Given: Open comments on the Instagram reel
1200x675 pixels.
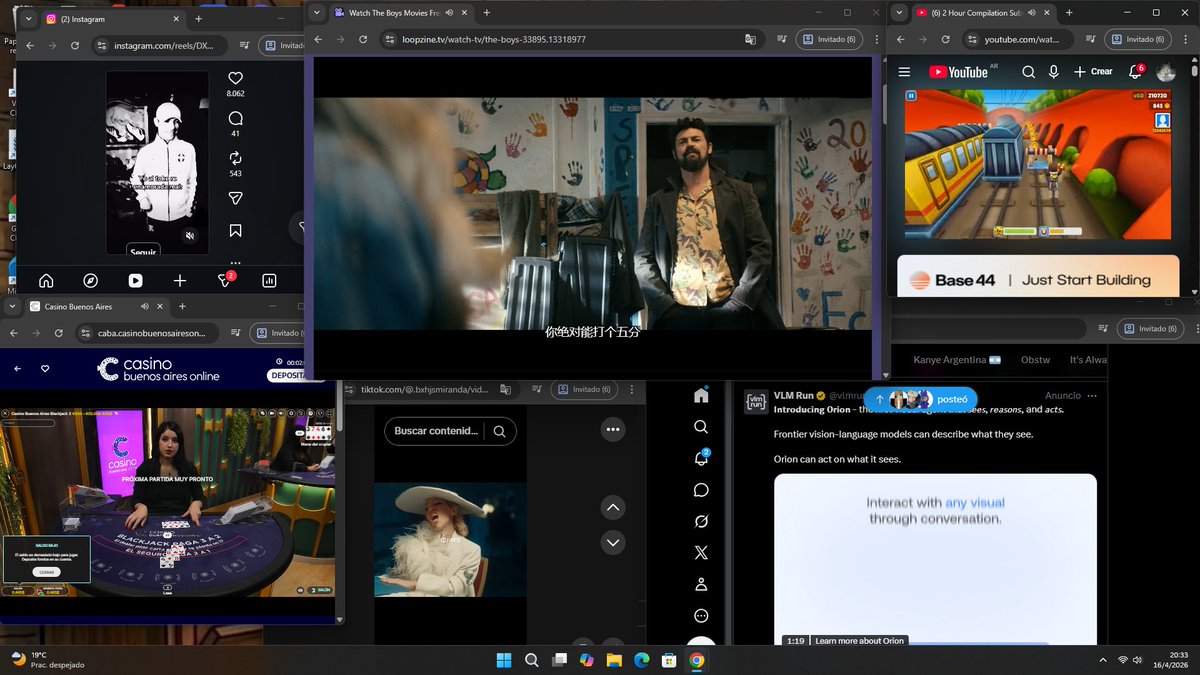Looking at the screenshot, I should tap(235, 118).
